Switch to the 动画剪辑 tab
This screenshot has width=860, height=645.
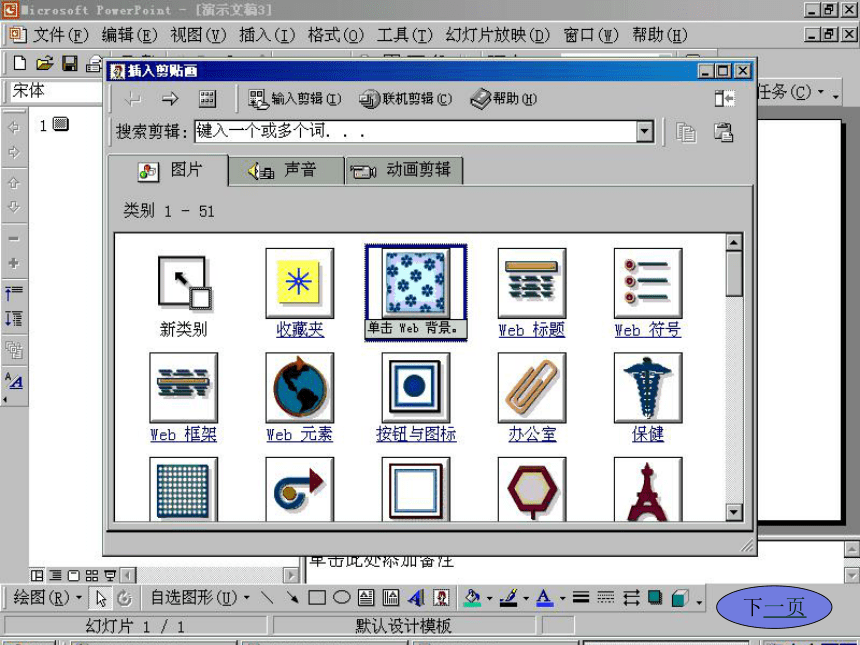(x=404, y=171)
